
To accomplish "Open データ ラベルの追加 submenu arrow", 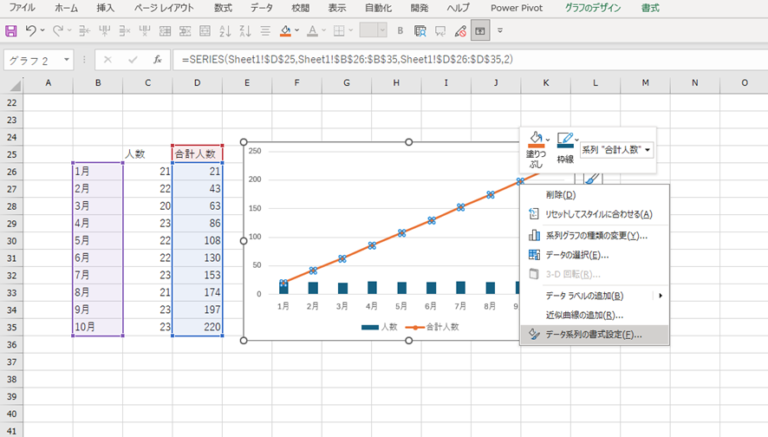I will pyautogui.click(x=660, y=295).
